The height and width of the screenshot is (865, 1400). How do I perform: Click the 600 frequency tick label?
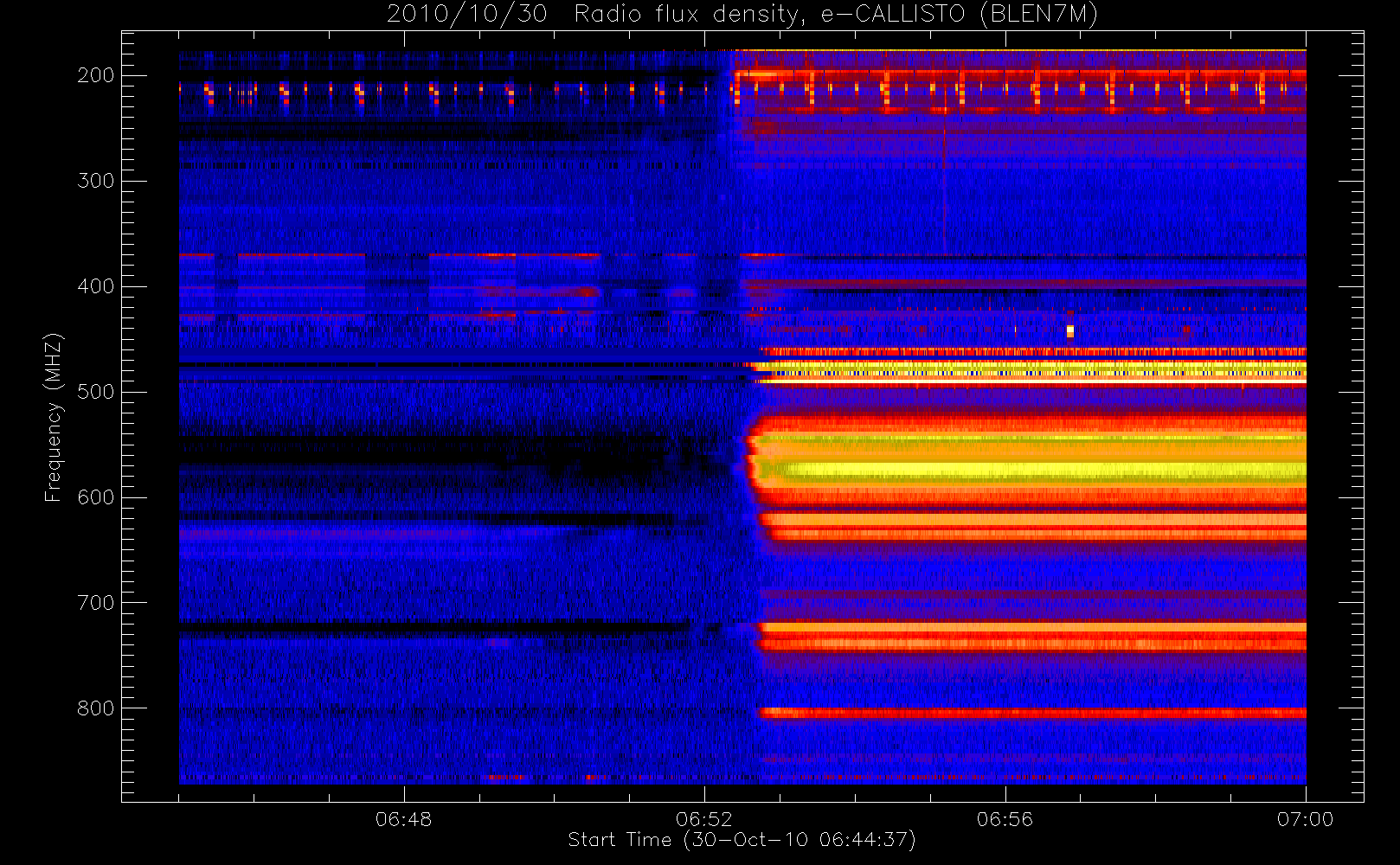96,497
